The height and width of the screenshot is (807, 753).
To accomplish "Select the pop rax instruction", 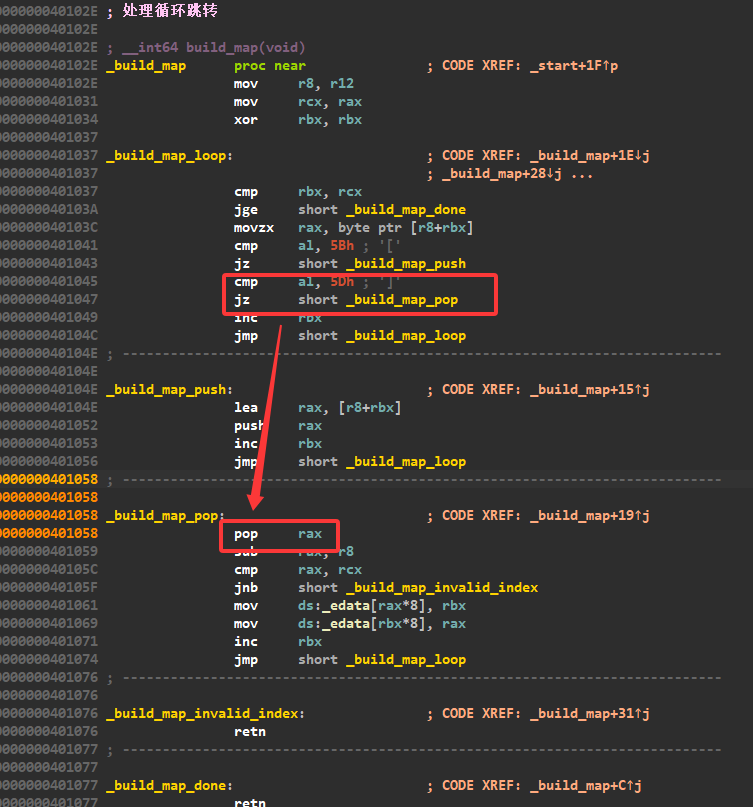I will pyautogui.click(x=278, y=534).
